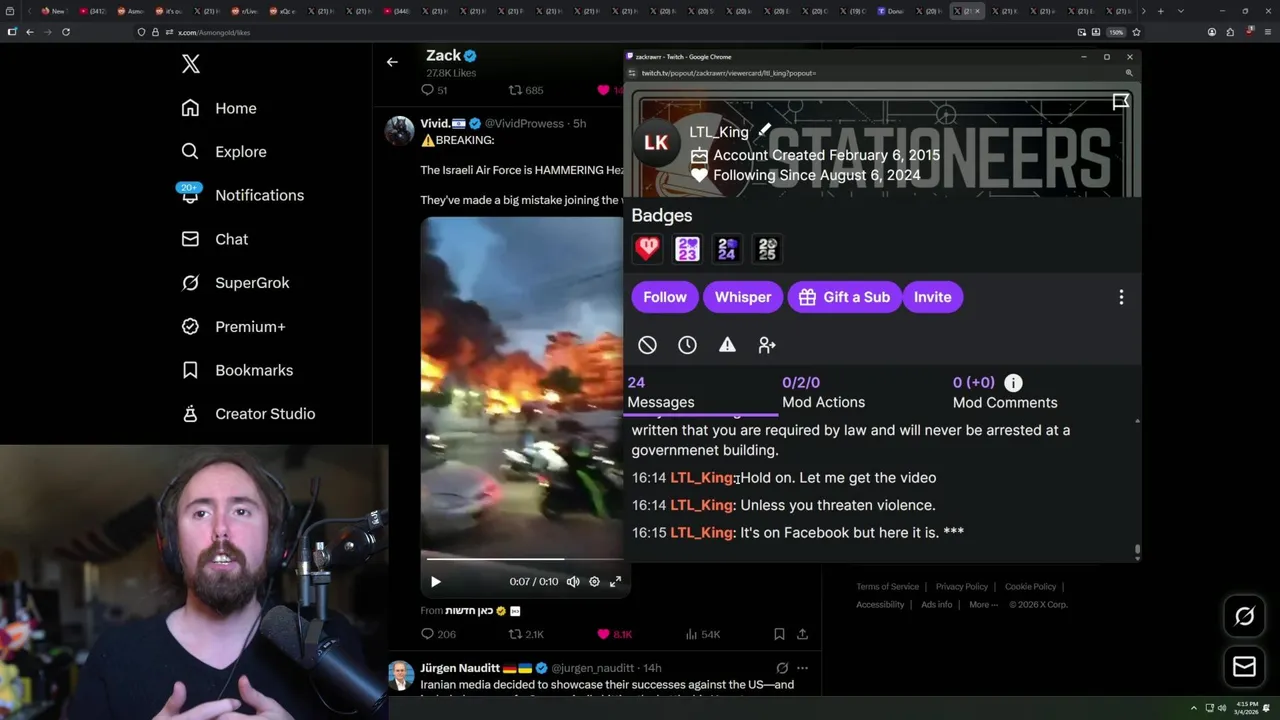The image size is (1280, 720).
Task: Open Jürgen Nauditt's profile avatar
Action: coord(400,675)
